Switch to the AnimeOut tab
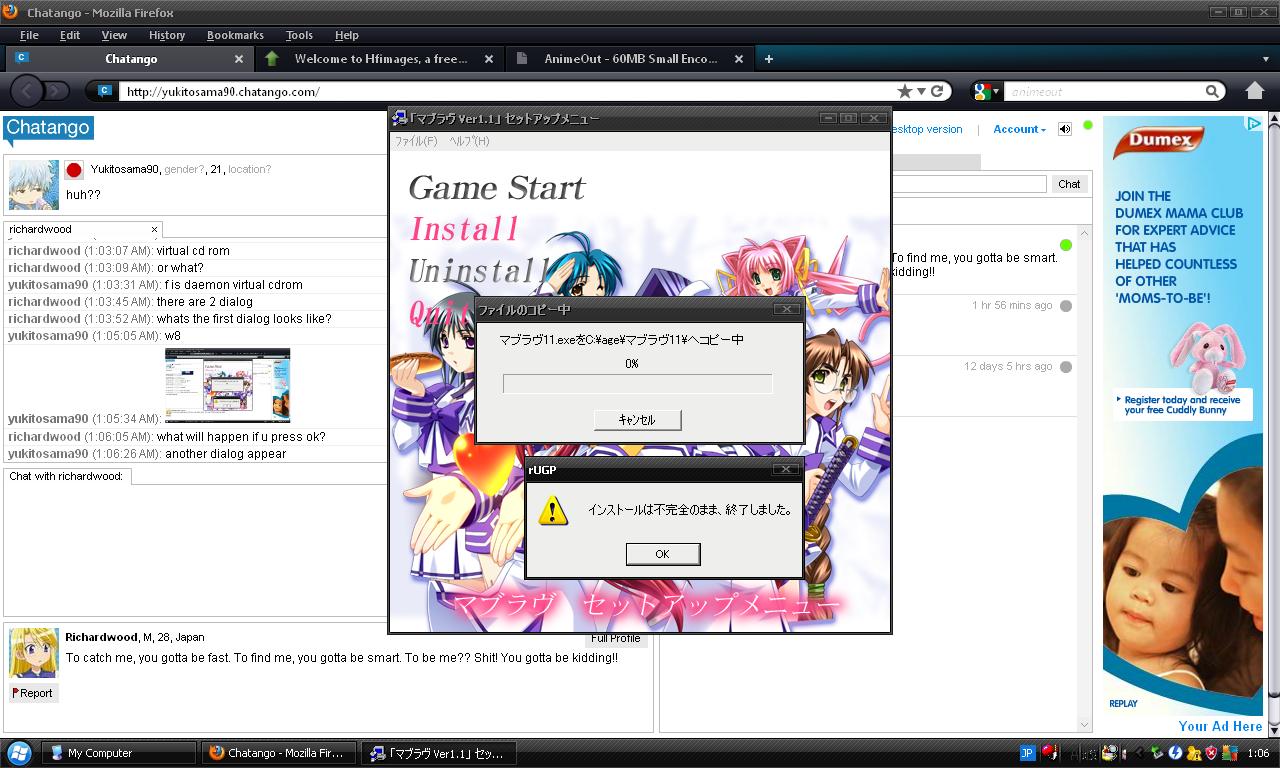The image size is (1280, 768). point(632,59)
